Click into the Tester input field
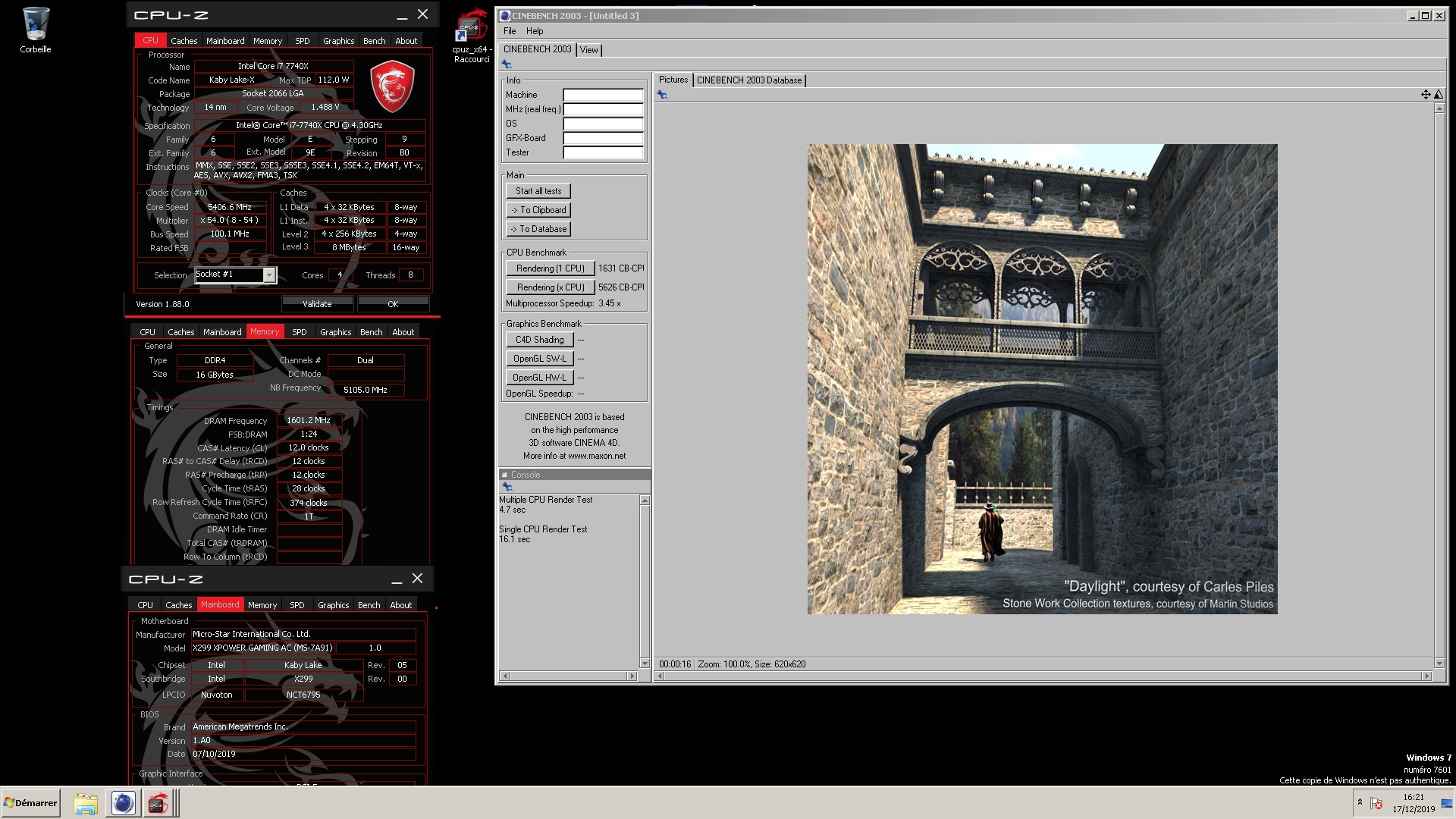Screen dimensions: 1456x819 [603, 152]
